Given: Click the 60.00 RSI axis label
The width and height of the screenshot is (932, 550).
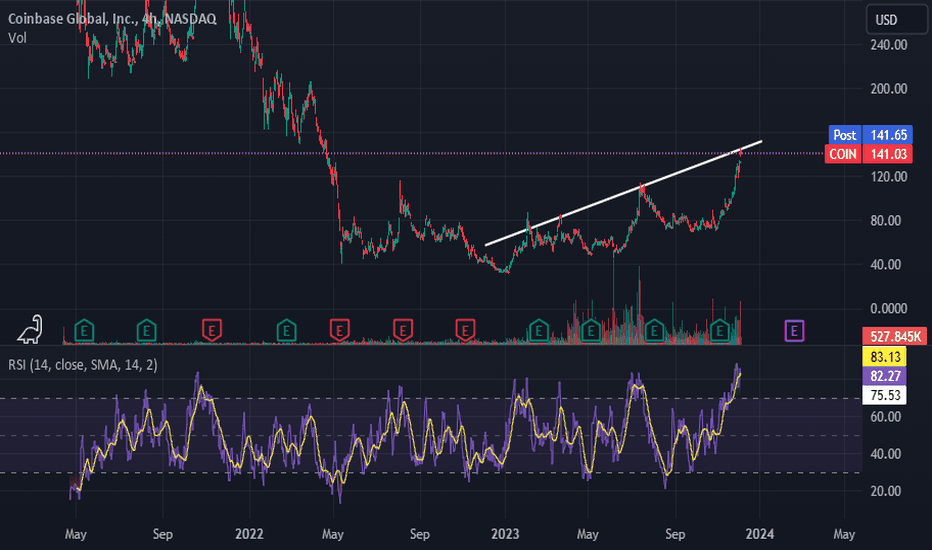Looking at the screenshot, I should point(885,417).
